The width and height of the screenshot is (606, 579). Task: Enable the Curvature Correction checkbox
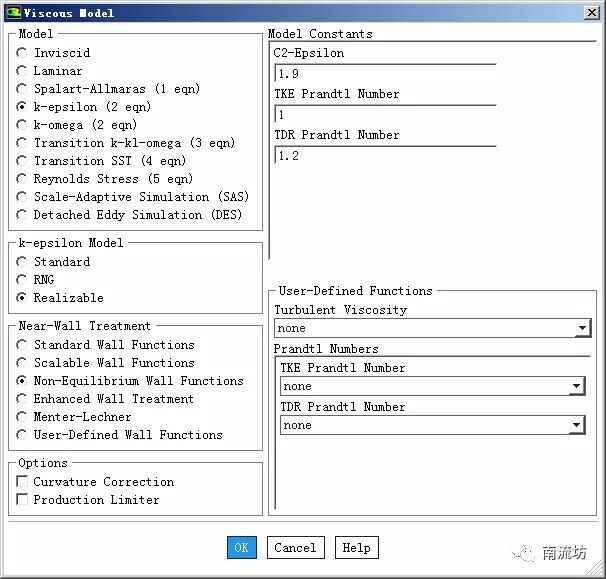[x=22, y=482]
